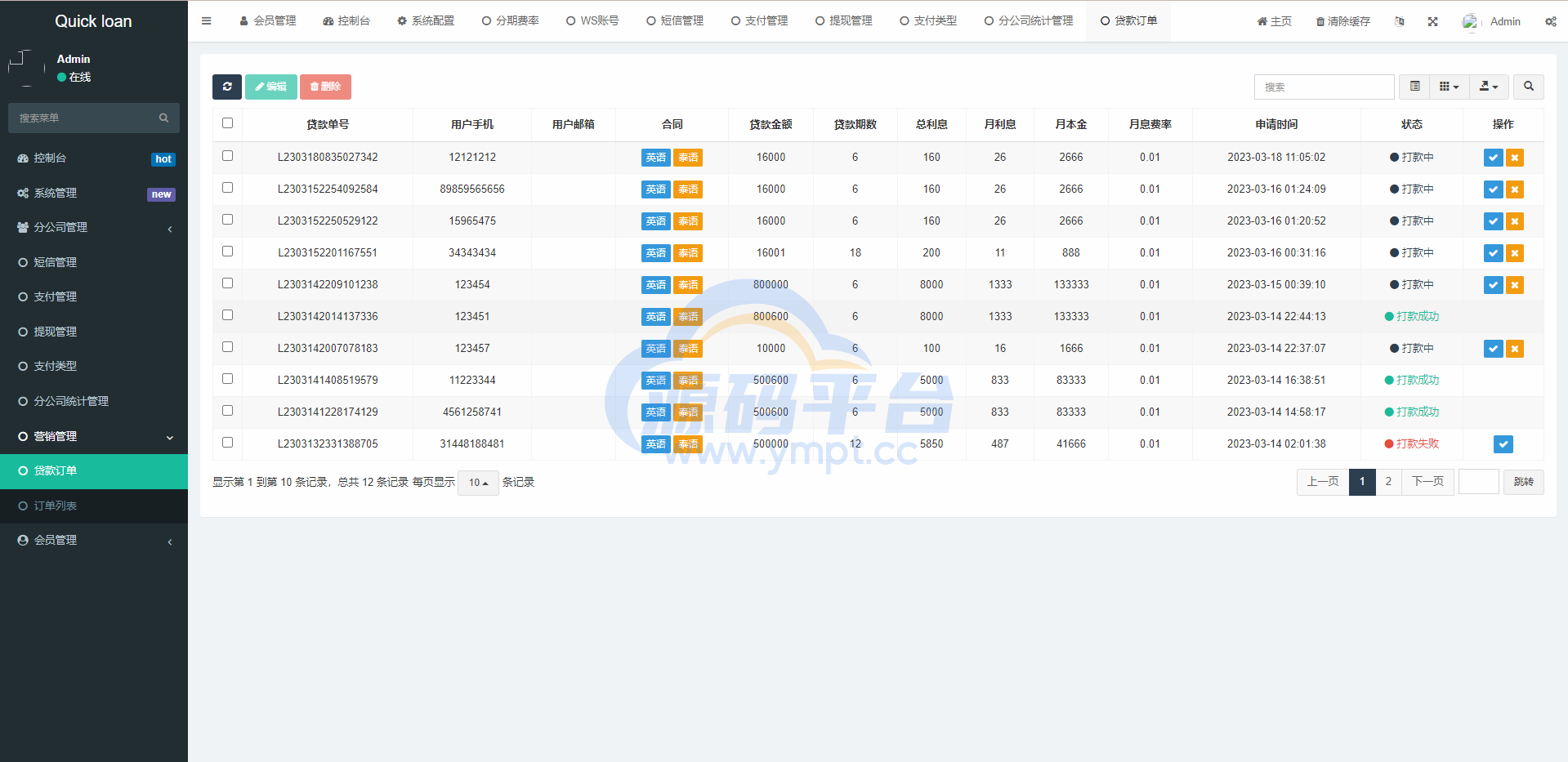Image resolution: width=1568 pixels, height=762 pixels.
Task: Open 泰语 contract for order L2303180835027342
Action: (x=688, y=158)
